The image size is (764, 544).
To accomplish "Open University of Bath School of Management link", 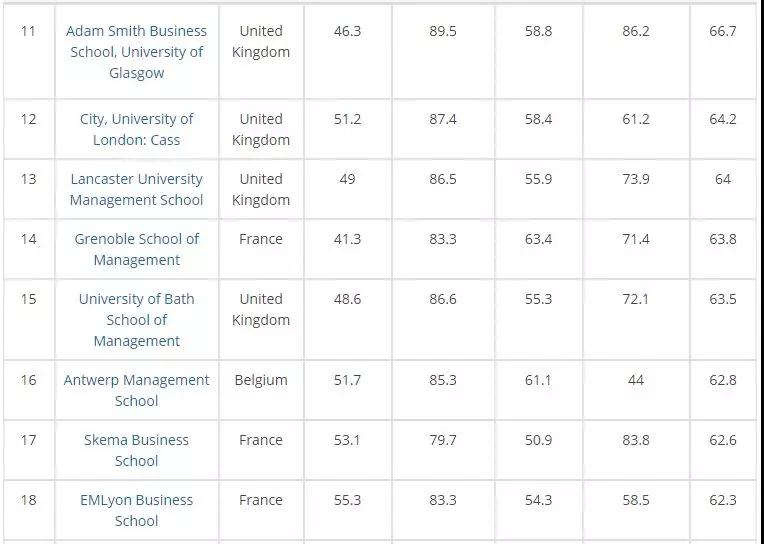I will 136,320.
